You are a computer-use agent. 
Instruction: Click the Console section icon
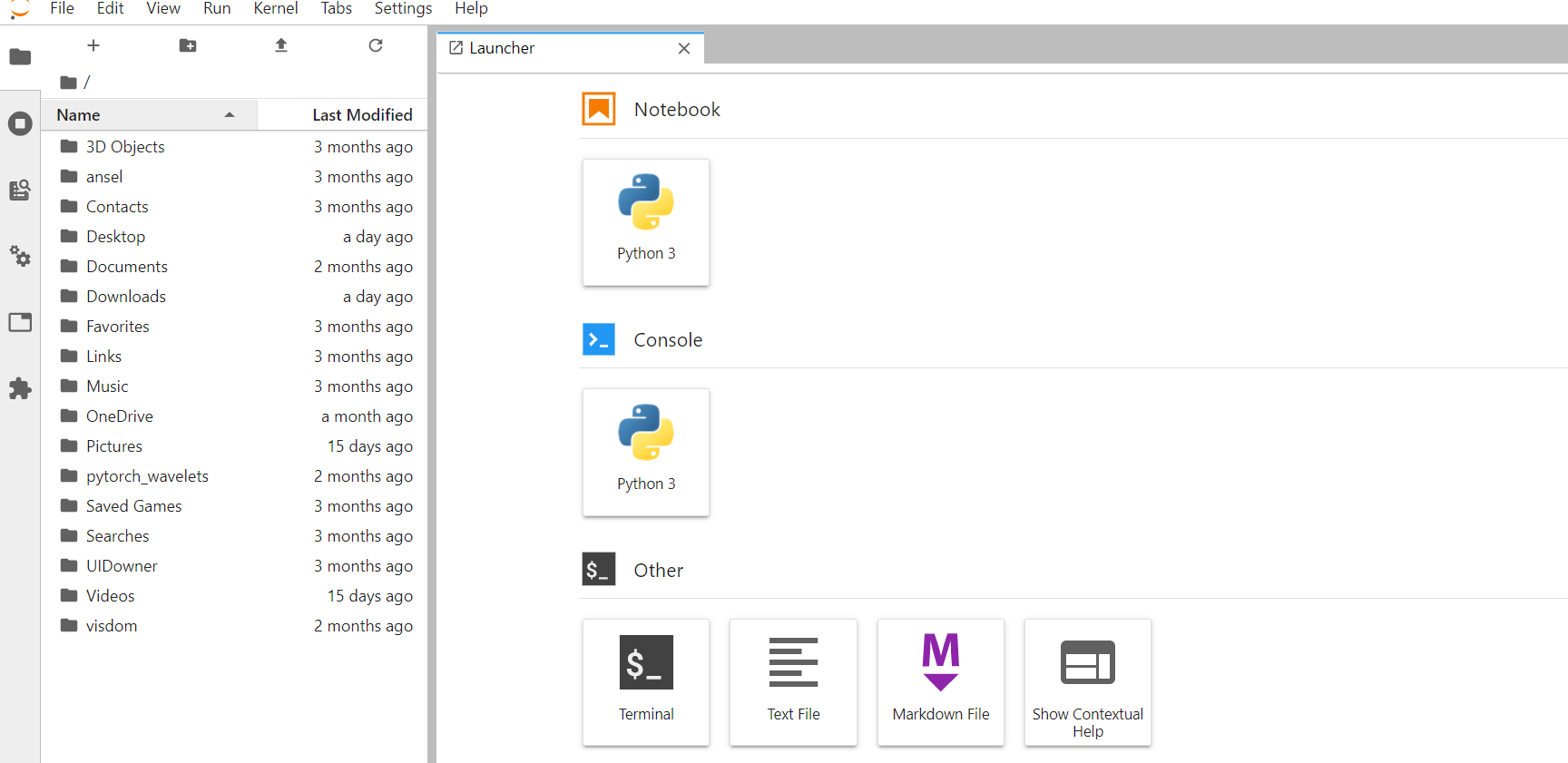(599, 339)
